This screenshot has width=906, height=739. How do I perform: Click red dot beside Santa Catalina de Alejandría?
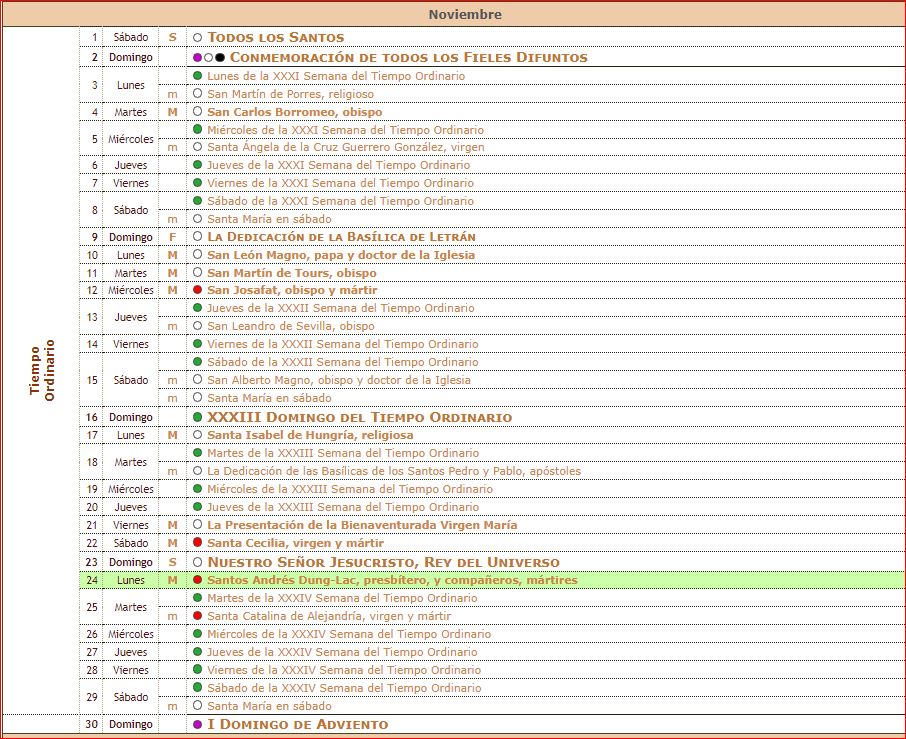pos(198,616)
